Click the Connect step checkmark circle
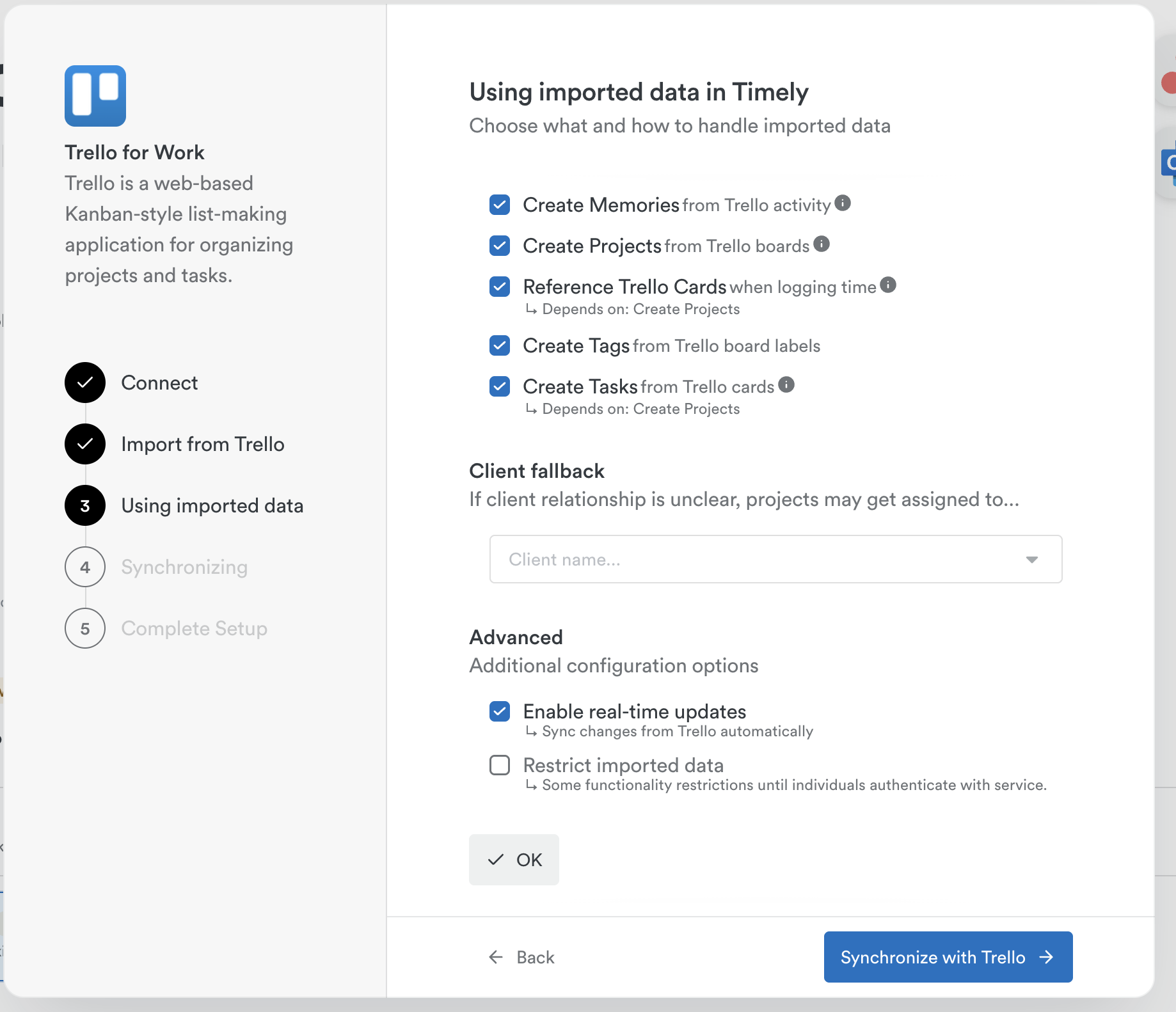The width and height of the screenshot is (1176, 1012). point(85,383)
